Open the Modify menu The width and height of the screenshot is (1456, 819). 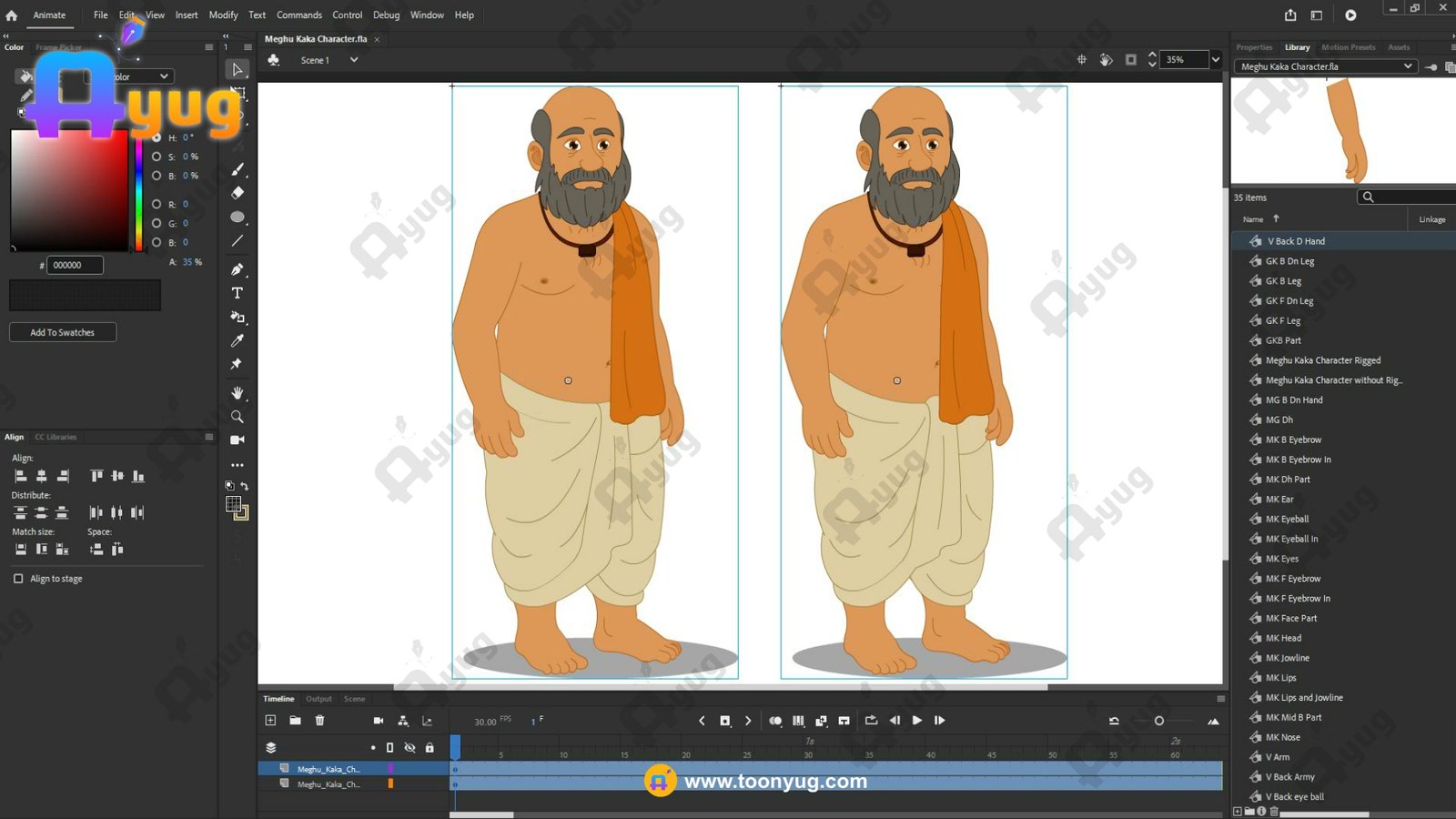pos(223,15)
